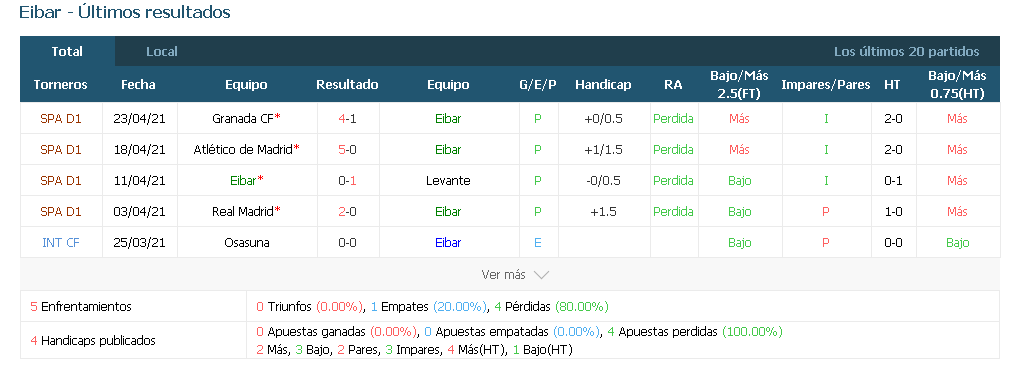Click the Ver más text

coord(503,275)
